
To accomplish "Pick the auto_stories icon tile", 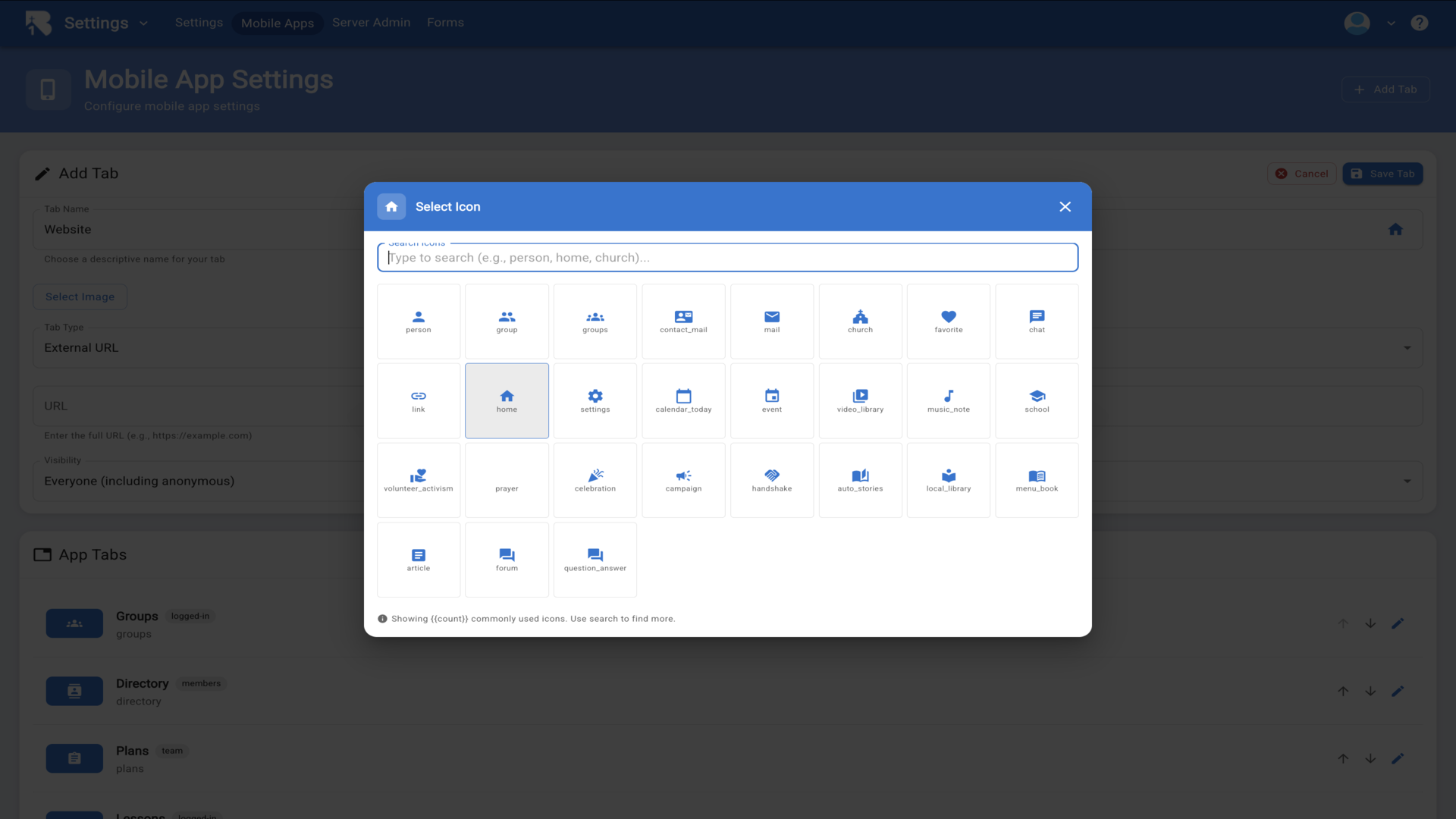I will (x=860, y=480).
